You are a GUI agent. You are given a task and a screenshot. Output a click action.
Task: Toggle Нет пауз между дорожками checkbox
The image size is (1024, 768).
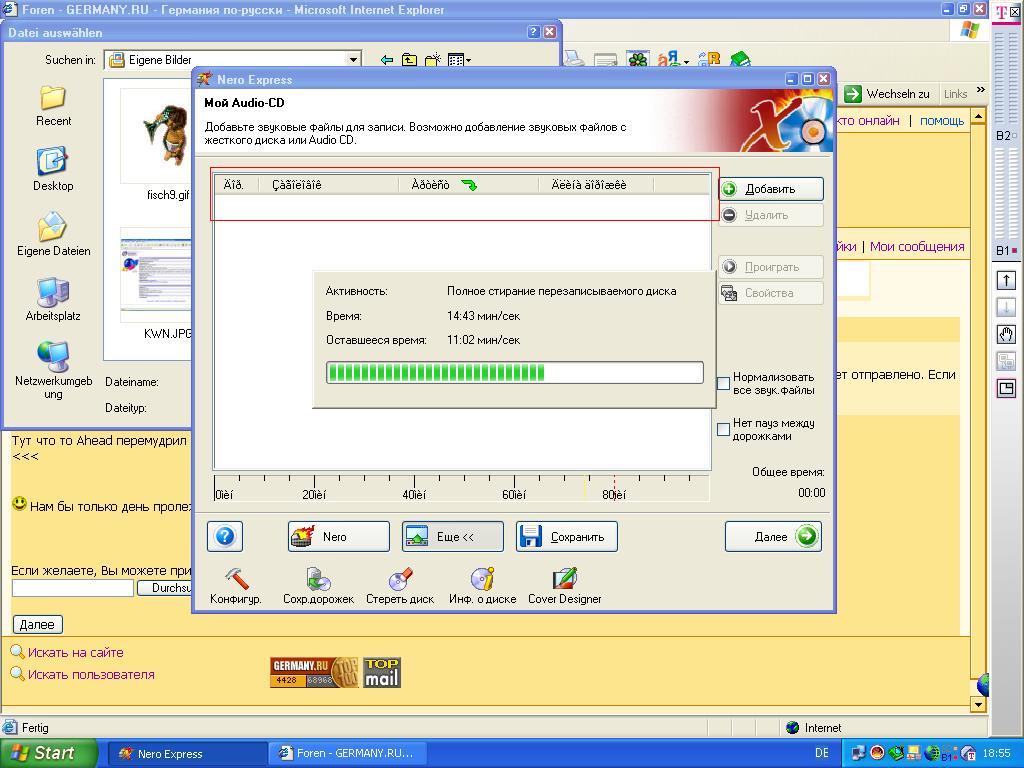724,429
